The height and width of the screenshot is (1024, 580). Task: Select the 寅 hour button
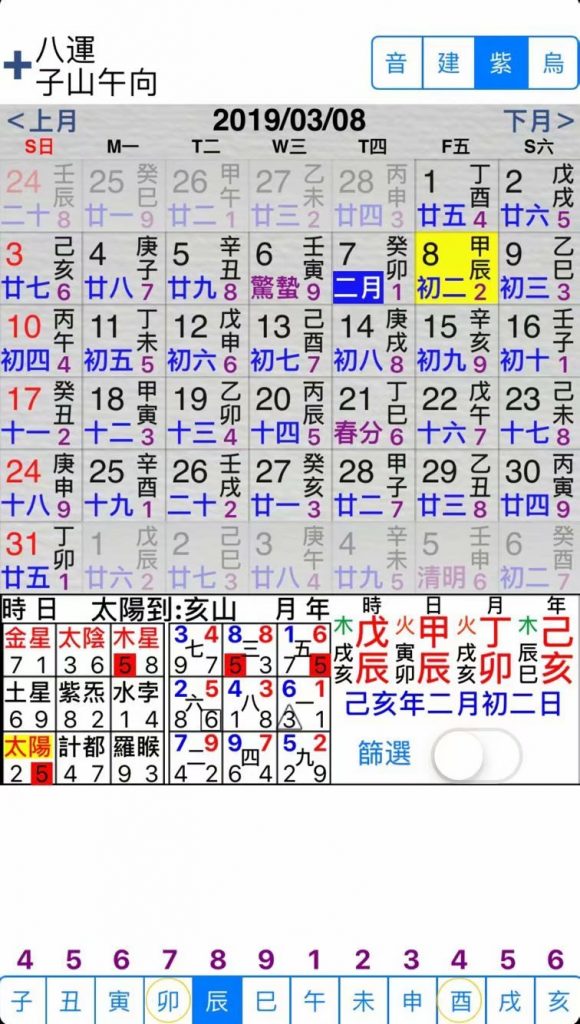pyautogui.click(x=120, y=1000)
